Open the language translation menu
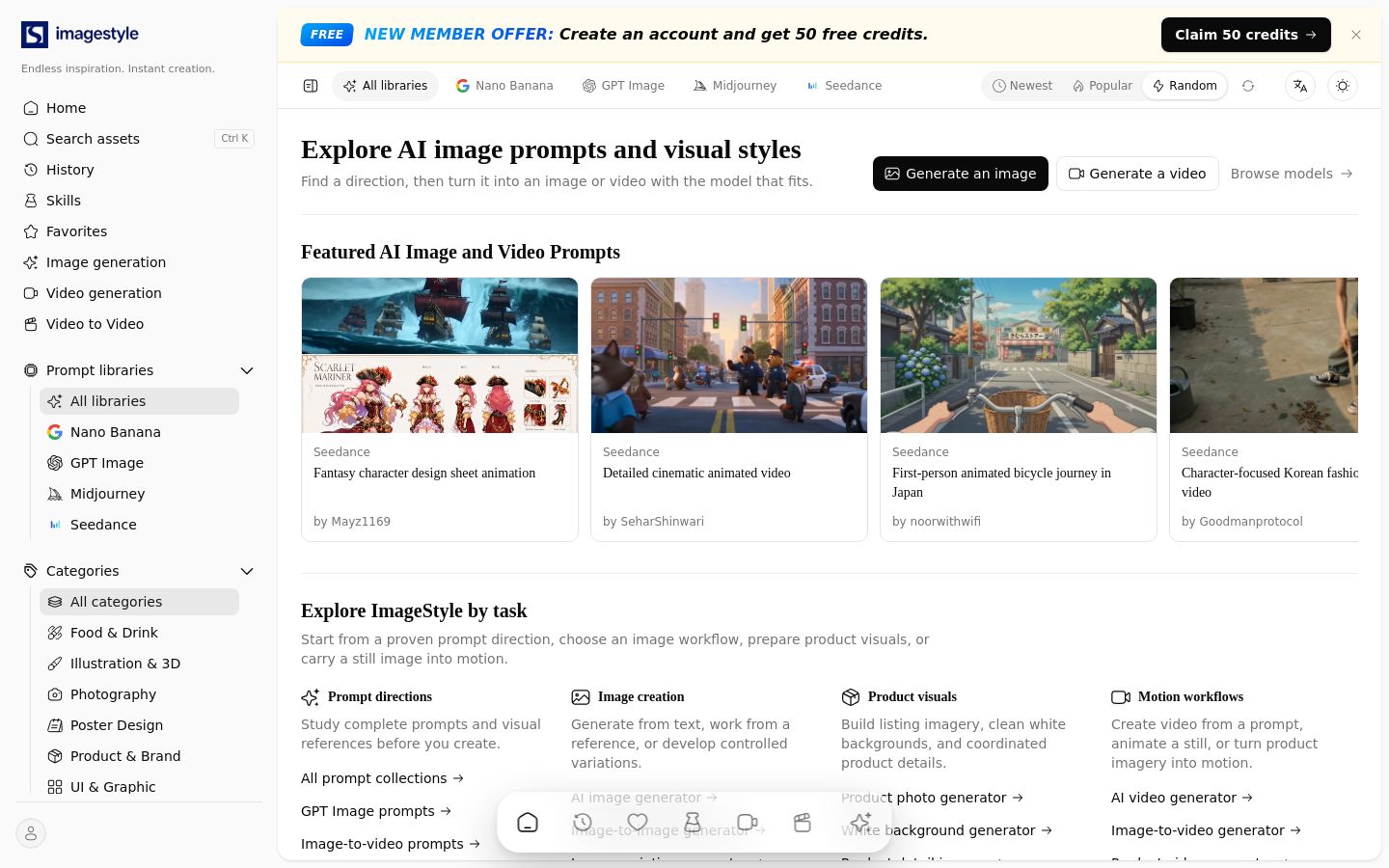Viewport: 1389px width, 868px height. [x=1300, y=86]
